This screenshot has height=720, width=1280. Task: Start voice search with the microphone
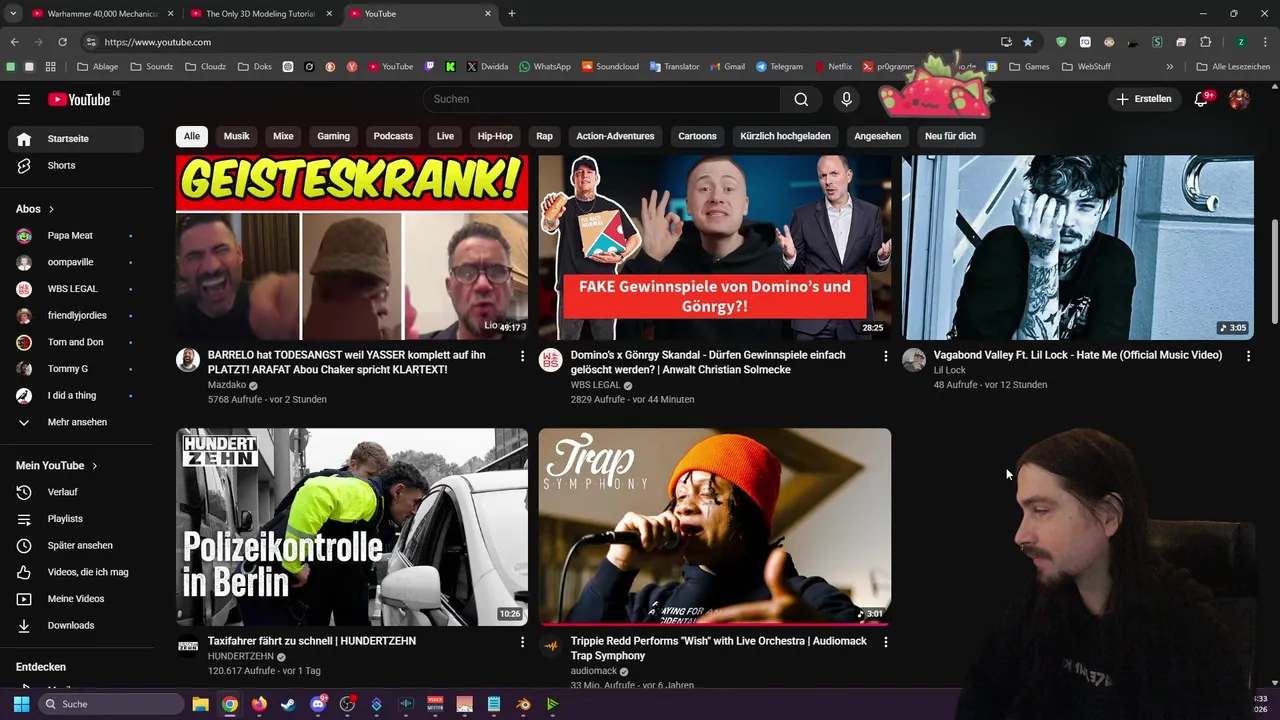point(846,99)
